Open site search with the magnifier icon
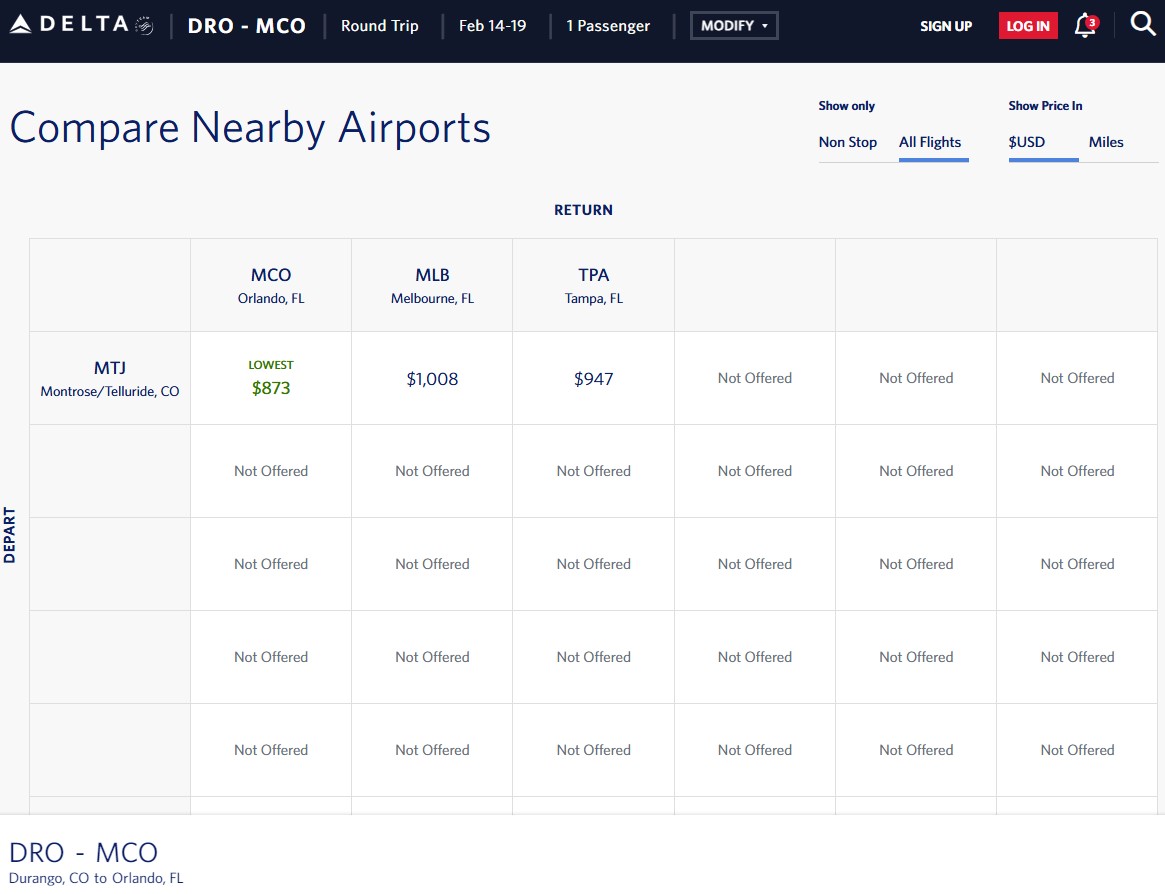 coord(1142,25)
